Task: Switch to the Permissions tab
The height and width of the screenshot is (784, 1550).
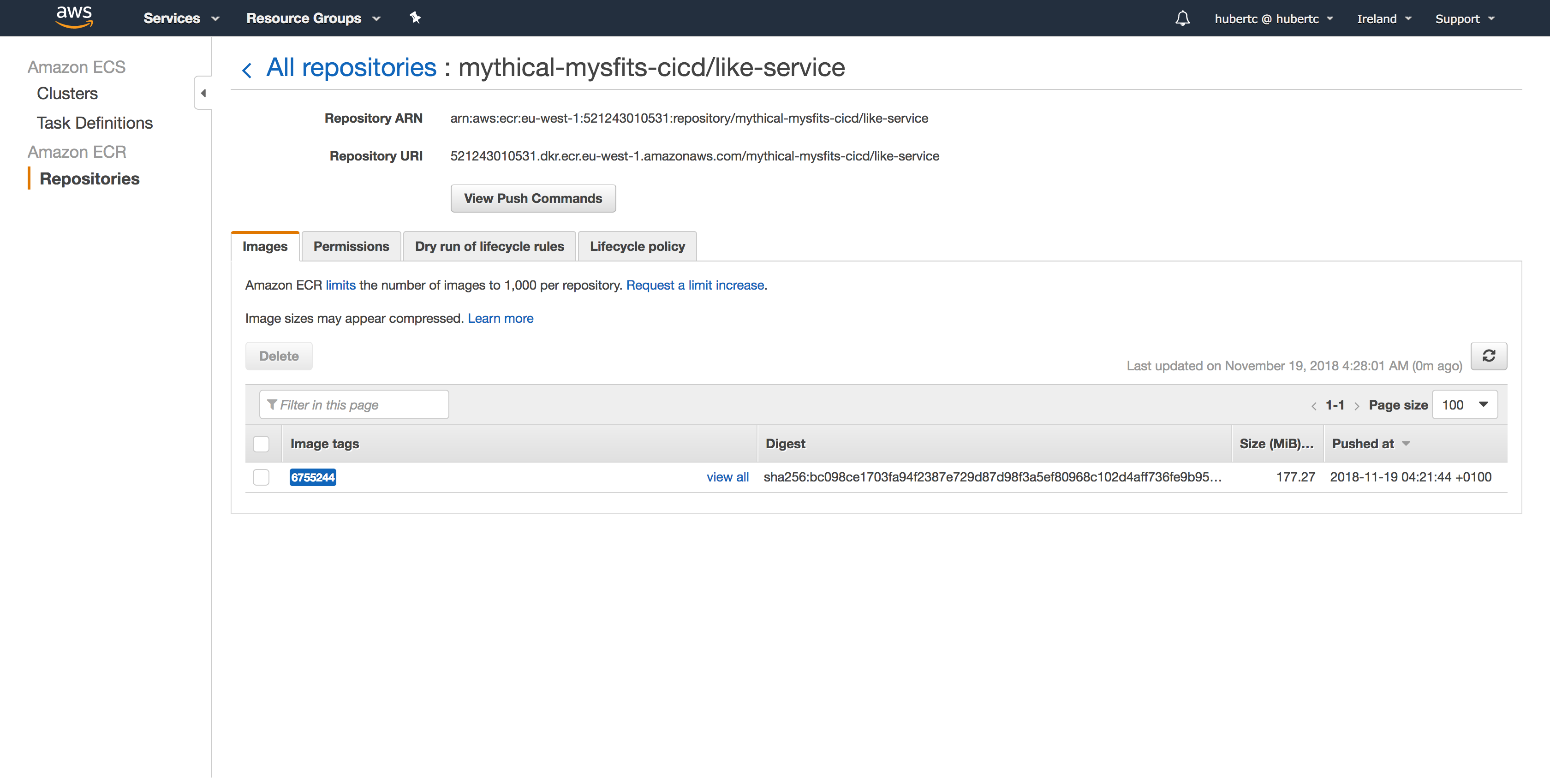Action: (352, 247)
